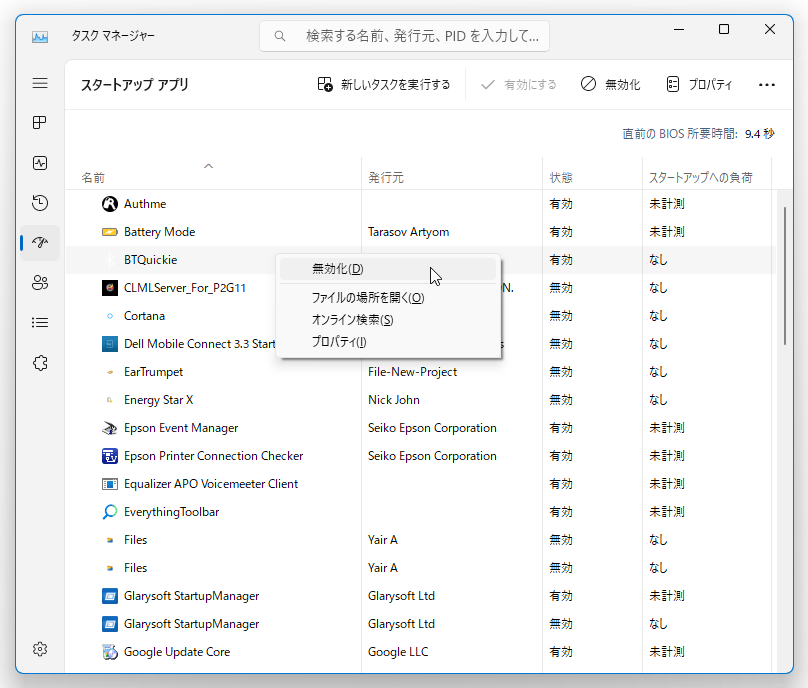Viewport: 808px width, 688px height.
Task: Select Equalizer APO Voicemeeter Client name
Action: pyautogui.click(x=211, y=484)
